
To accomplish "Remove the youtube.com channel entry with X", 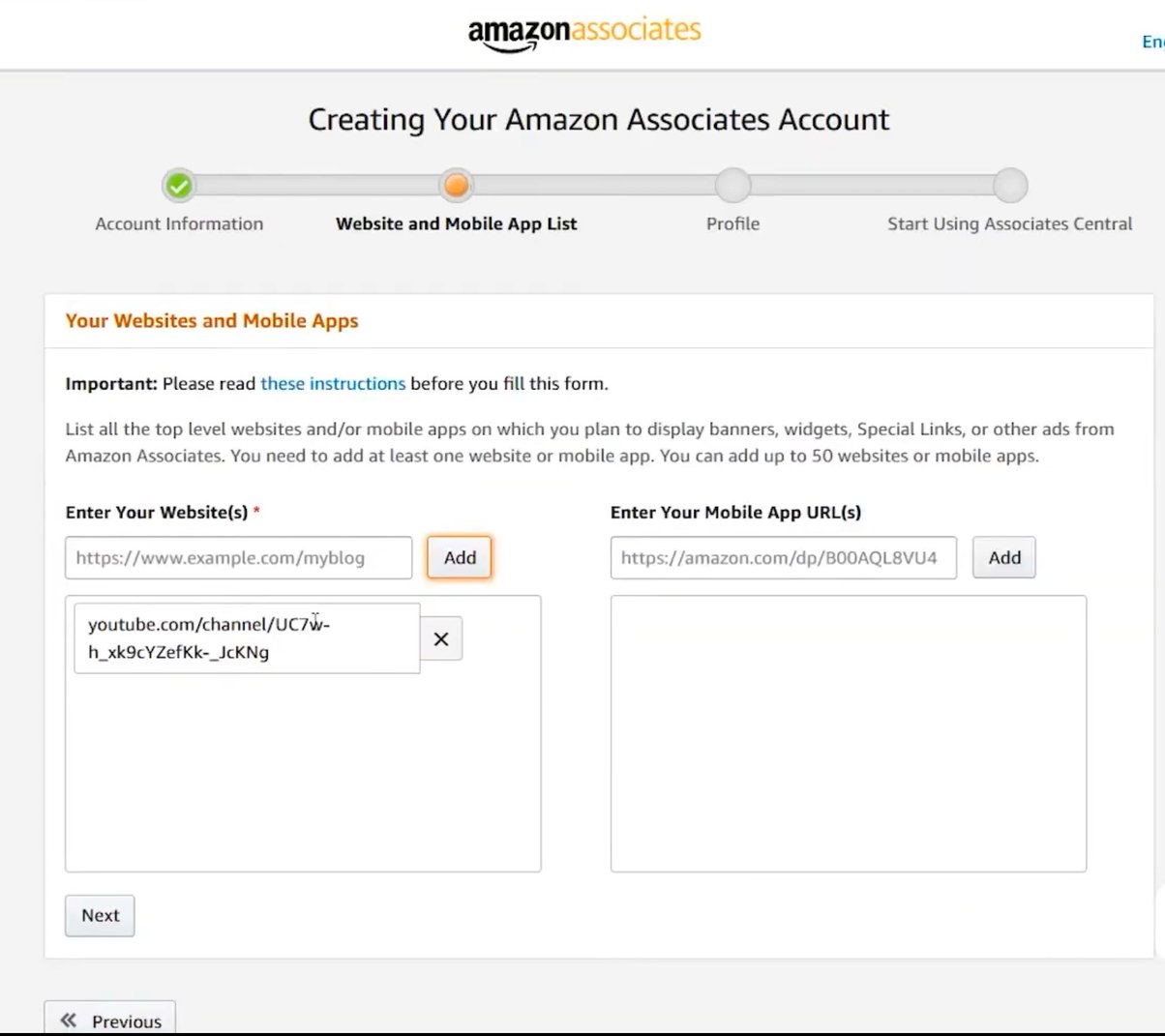I will pos(441,638).
